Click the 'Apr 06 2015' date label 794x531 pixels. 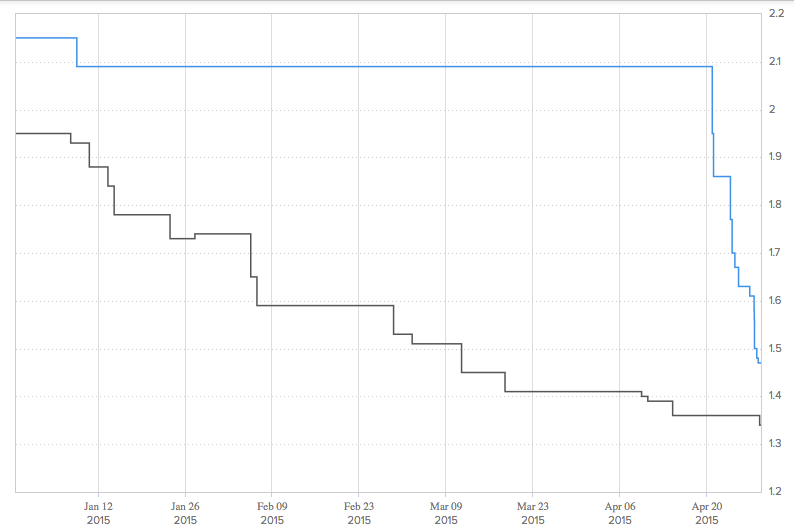coord(620,513)
